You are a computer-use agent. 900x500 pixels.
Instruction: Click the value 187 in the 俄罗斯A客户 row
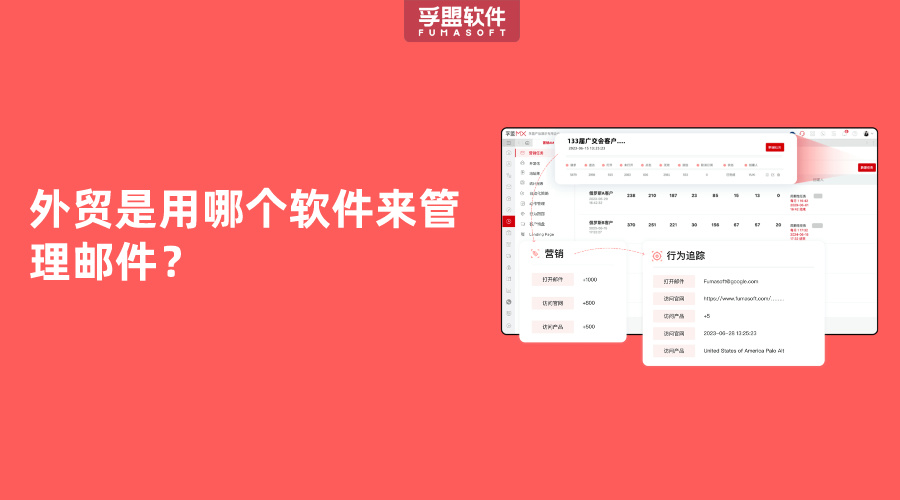673,196
